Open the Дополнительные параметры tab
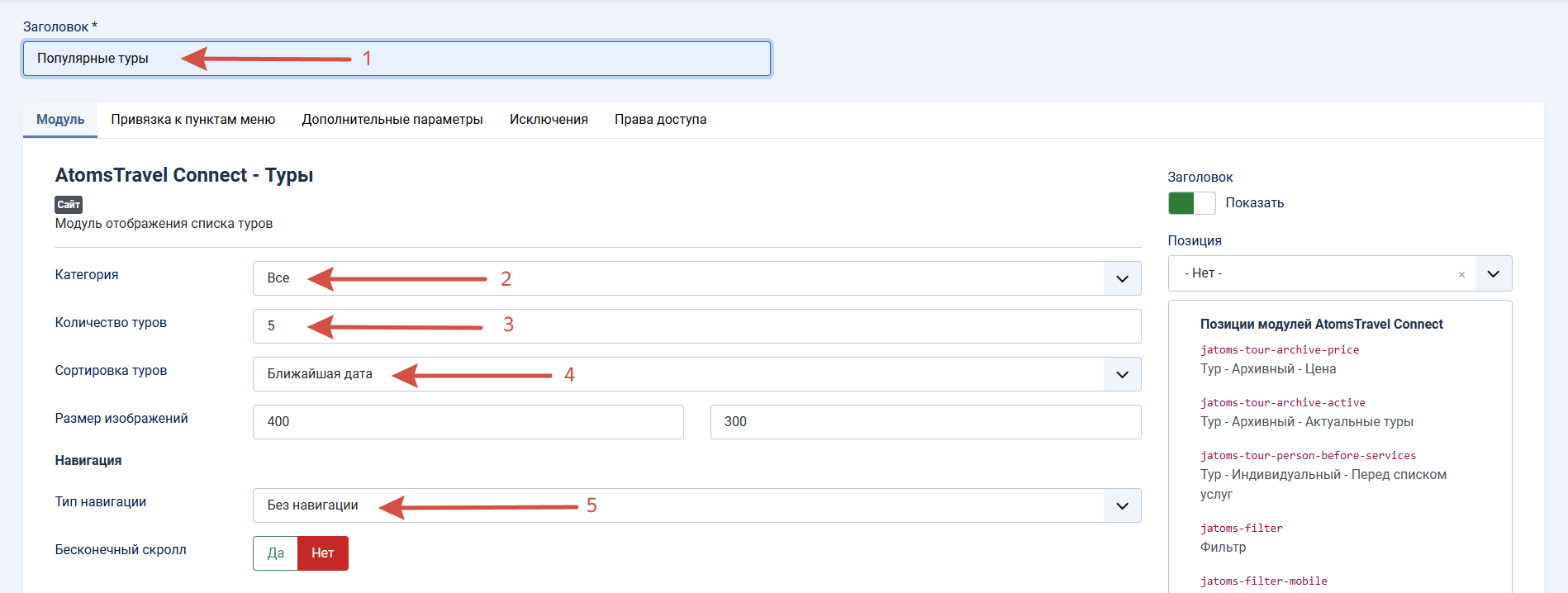This screenshot has height=593, width=1568. [x=392, y=120]
